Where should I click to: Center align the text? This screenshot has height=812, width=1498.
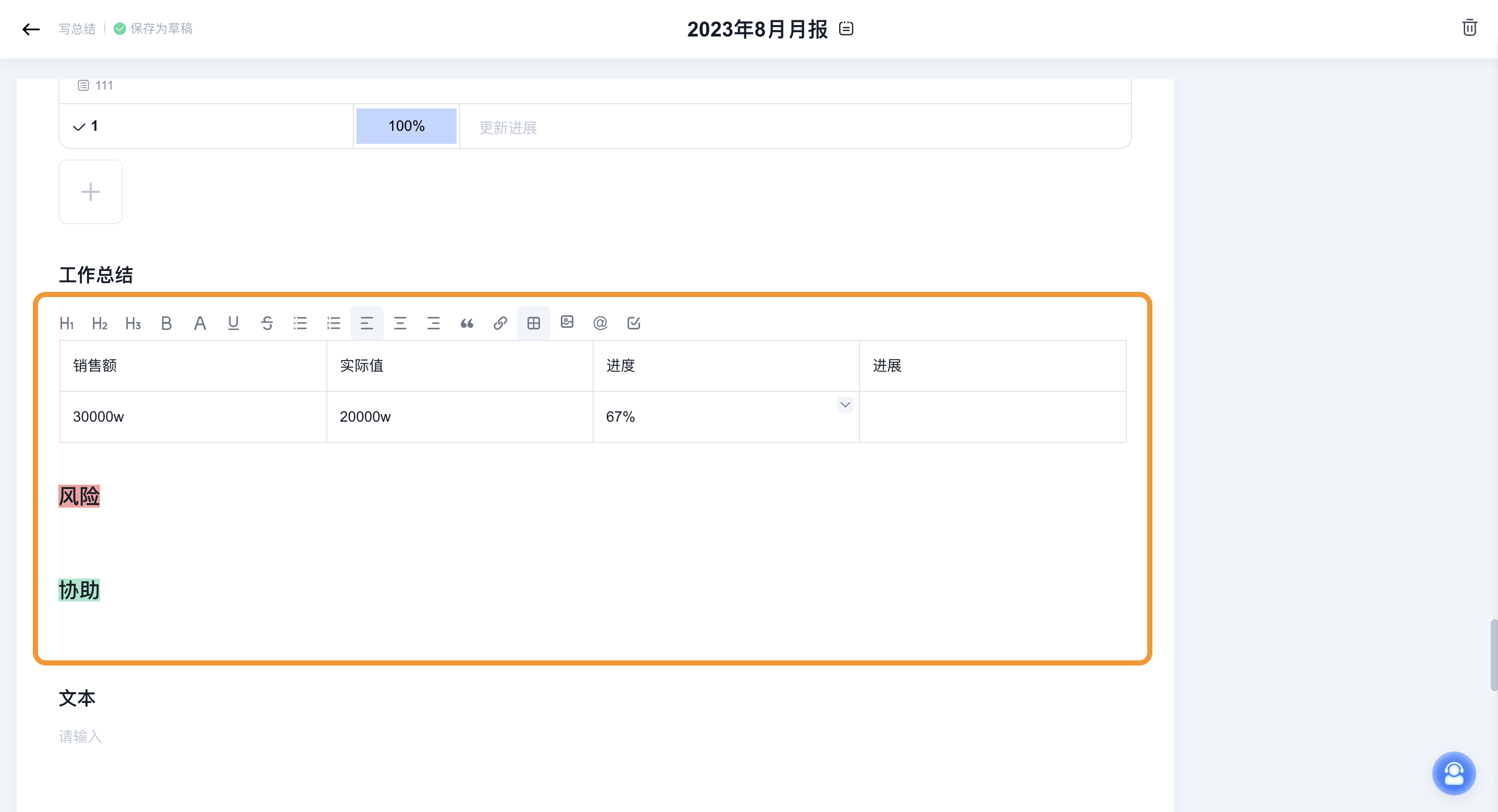click(x=400, y=323)
